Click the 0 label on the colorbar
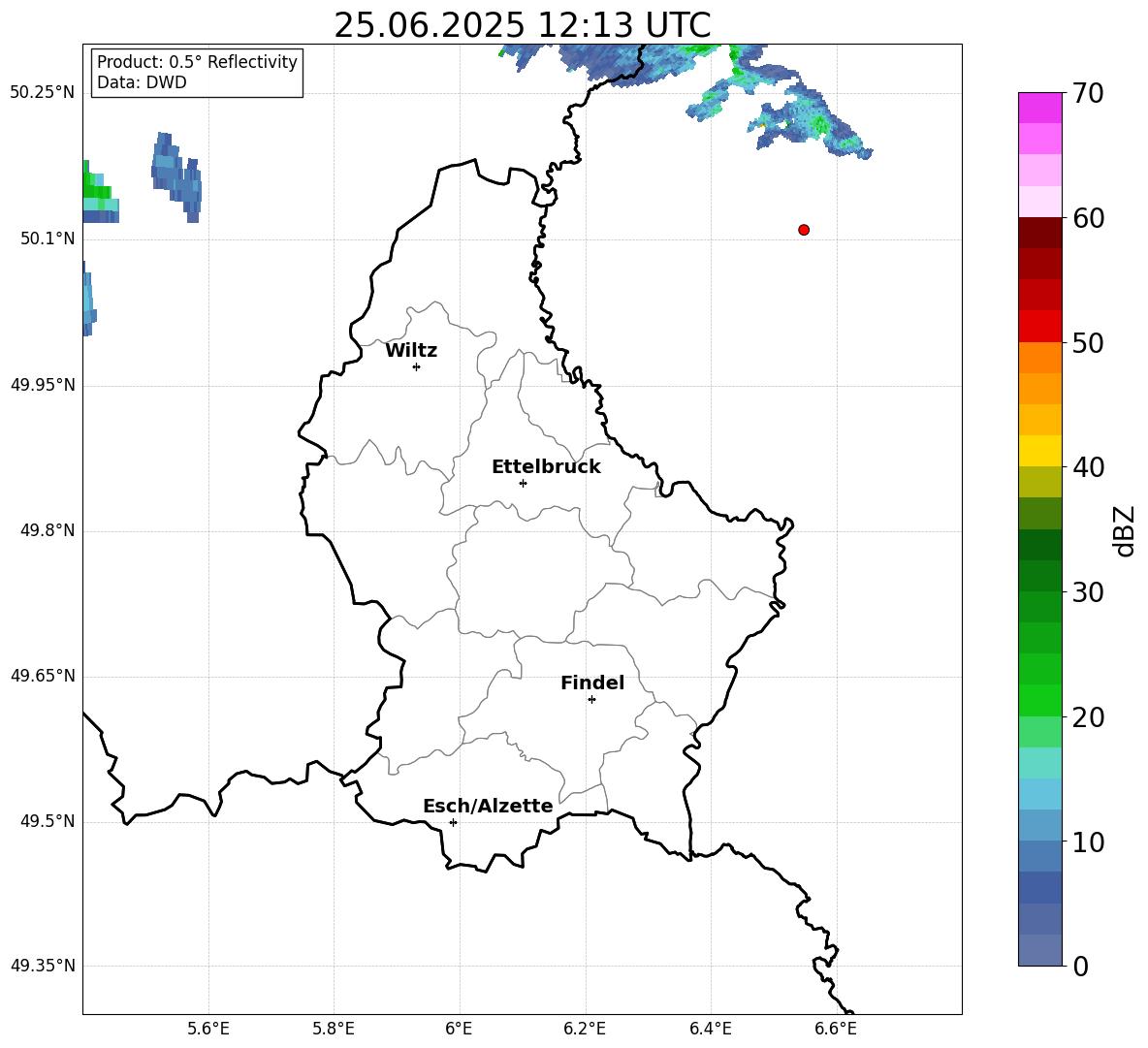Image resolution: width=1148 pixels, height=1048 pixels. [x=1080, y=967]
